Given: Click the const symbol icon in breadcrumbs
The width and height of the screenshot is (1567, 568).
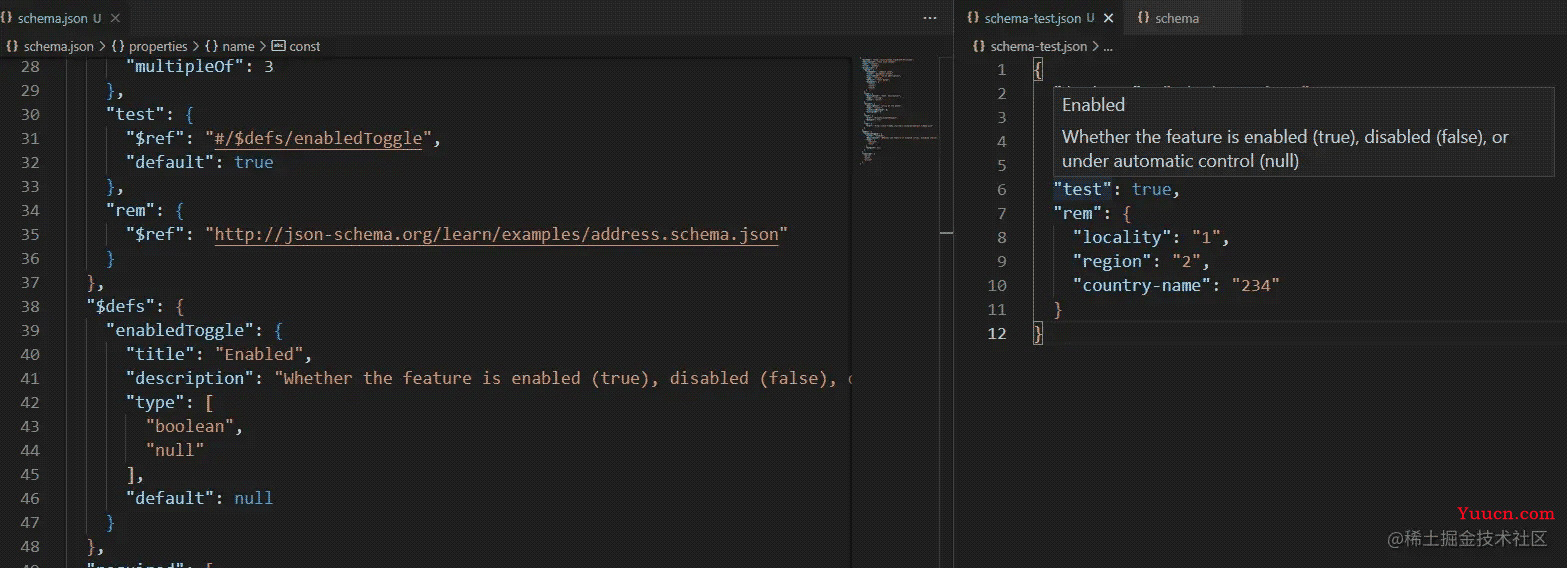Looking at the screenshot, I should click(279, 46).
